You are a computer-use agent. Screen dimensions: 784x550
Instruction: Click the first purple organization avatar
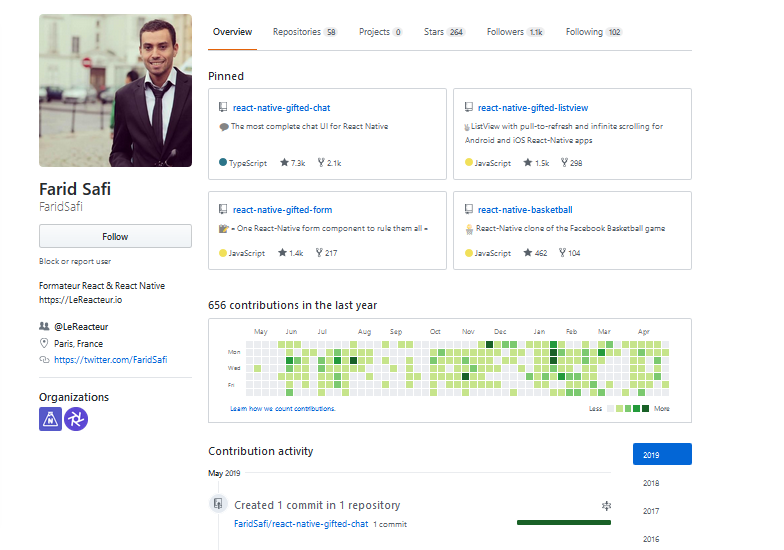(x=50, y=420)
